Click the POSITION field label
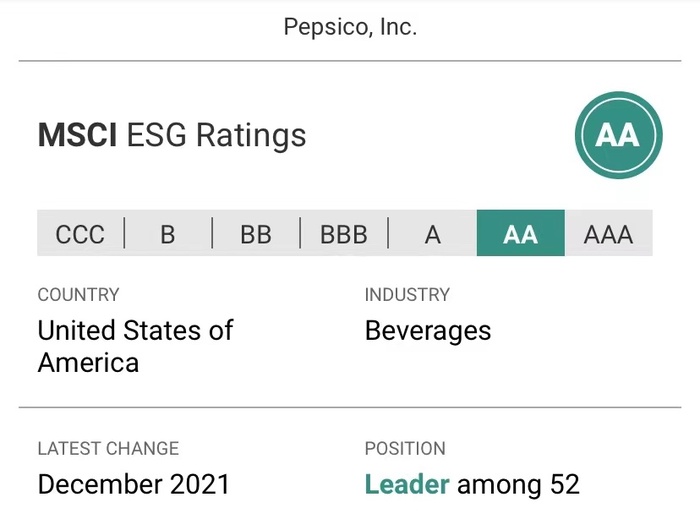The width and height of the screenshot is (700, 519). click(405, 448)
